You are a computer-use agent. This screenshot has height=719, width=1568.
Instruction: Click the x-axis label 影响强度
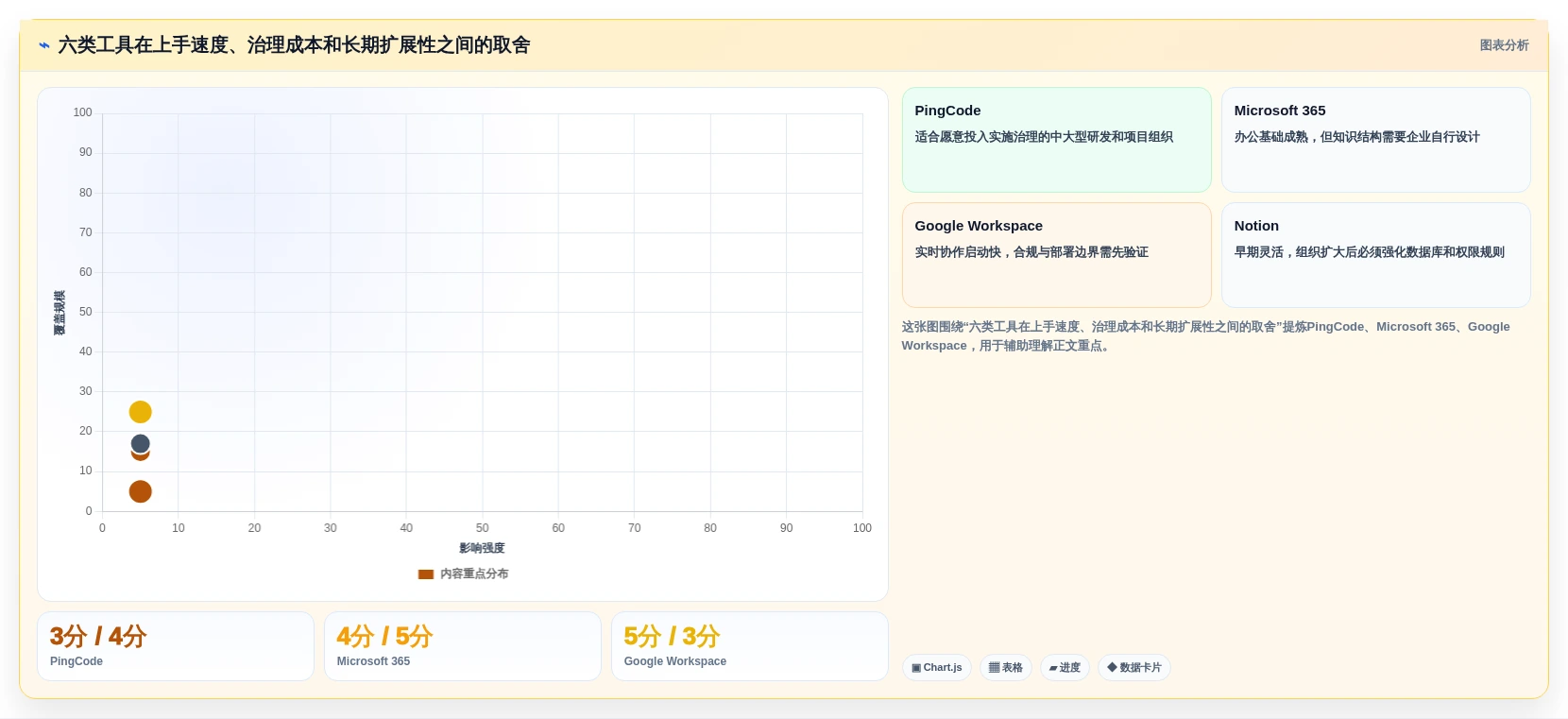(x=482, y=548)
